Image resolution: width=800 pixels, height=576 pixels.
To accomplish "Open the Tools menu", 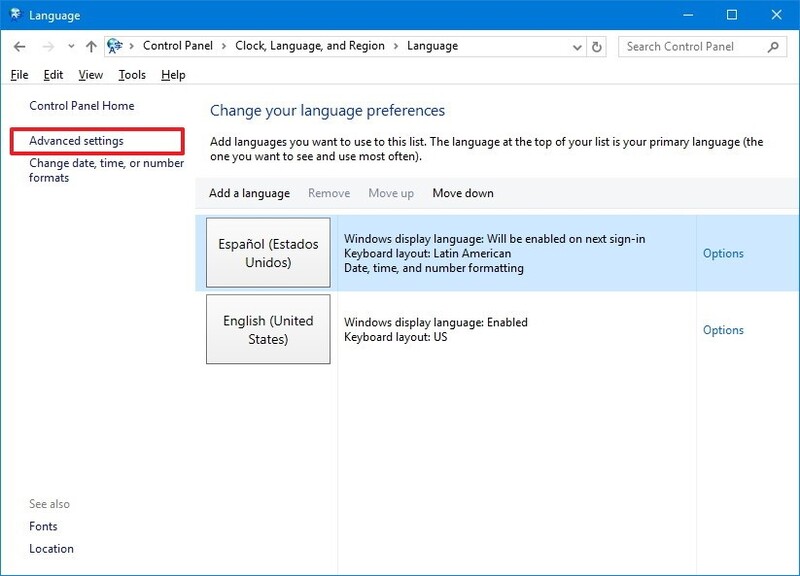I will (132, 75).
